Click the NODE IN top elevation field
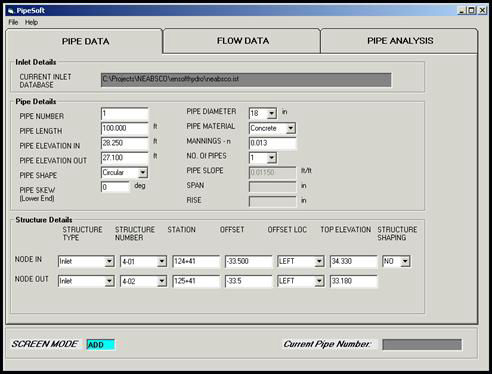Image resolution: width=492 pixels, height=374 pixels. pyautogui.click(x=353, y=261)
